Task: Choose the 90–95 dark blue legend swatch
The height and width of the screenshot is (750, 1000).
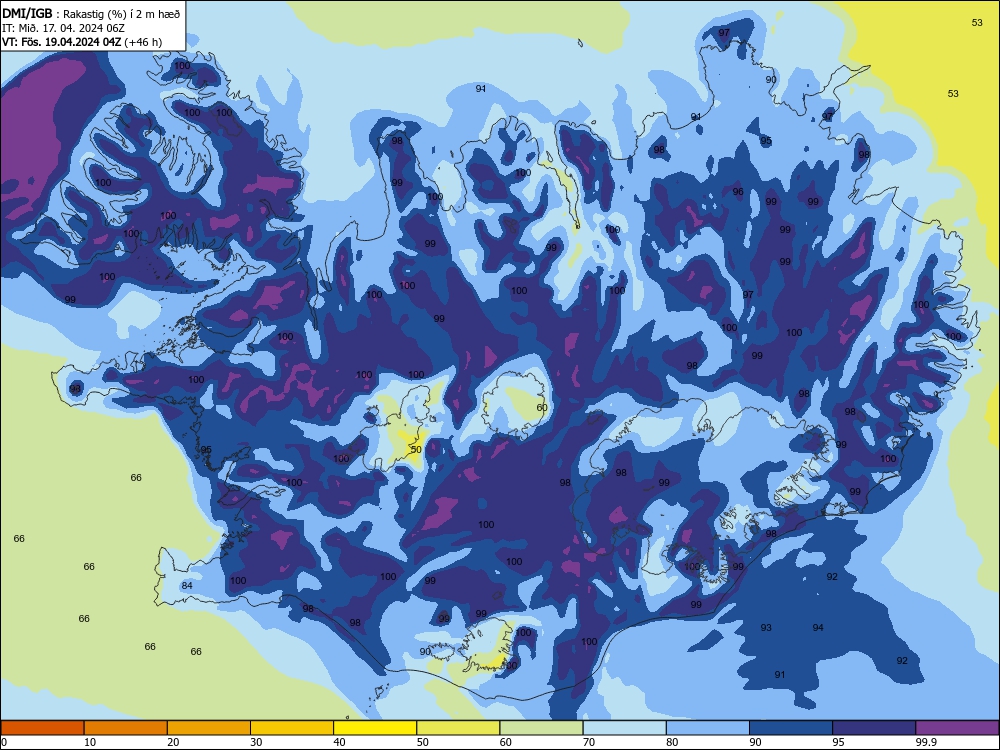Action: [791, 728]
